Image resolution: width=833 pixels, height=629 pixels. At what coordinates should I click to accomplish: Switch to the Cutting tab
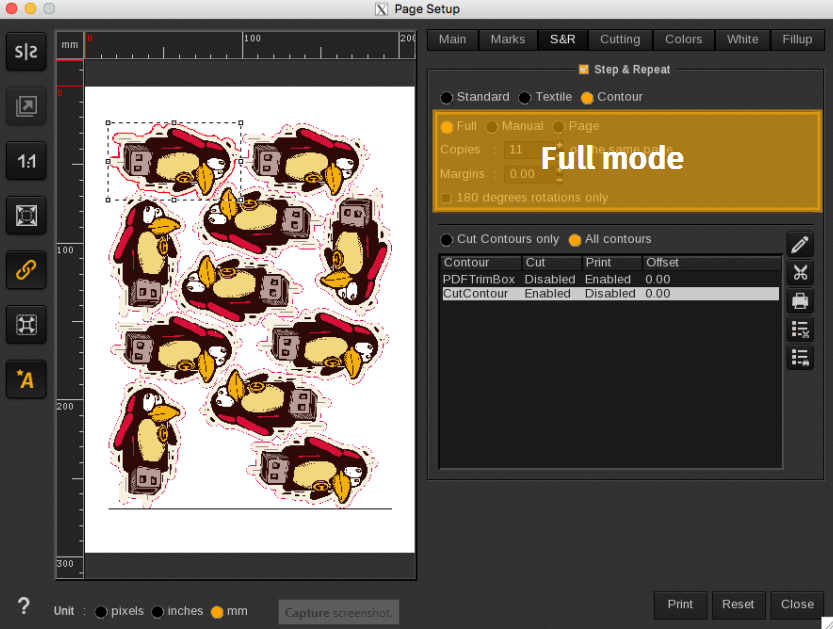[619, 40]
